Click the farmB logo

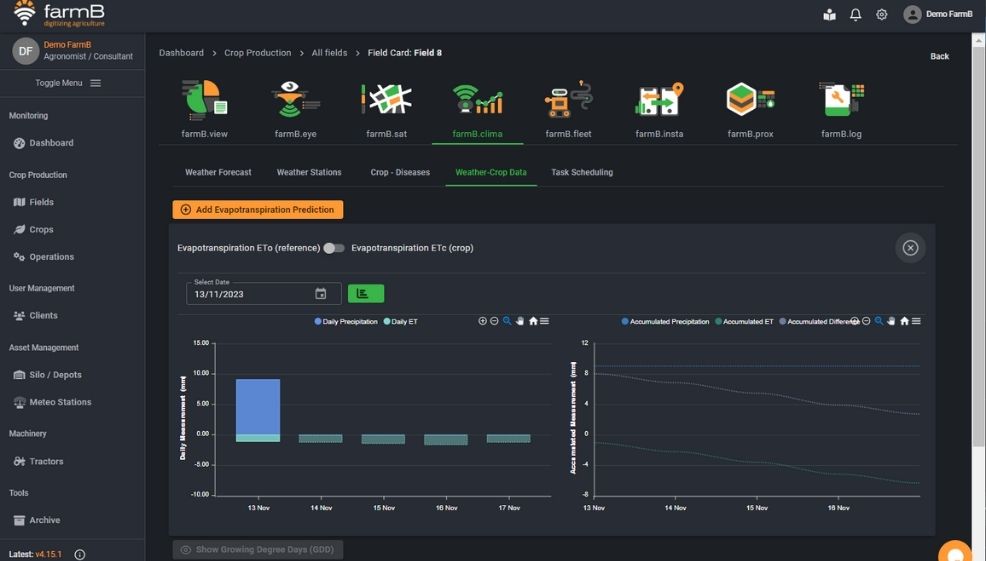point(59,14)
